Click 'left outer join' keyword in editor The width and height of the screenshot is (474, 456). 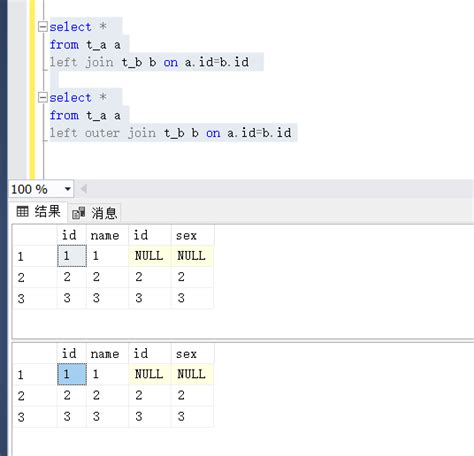pos(103,133)
